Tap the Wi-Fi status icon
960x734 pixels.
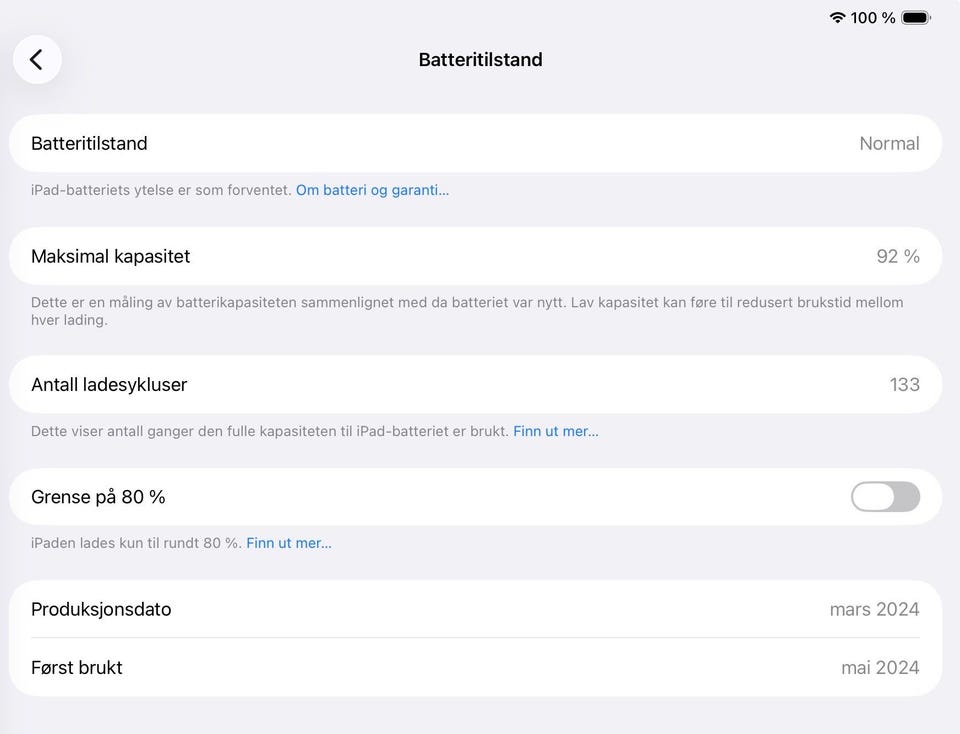point(837,18)
